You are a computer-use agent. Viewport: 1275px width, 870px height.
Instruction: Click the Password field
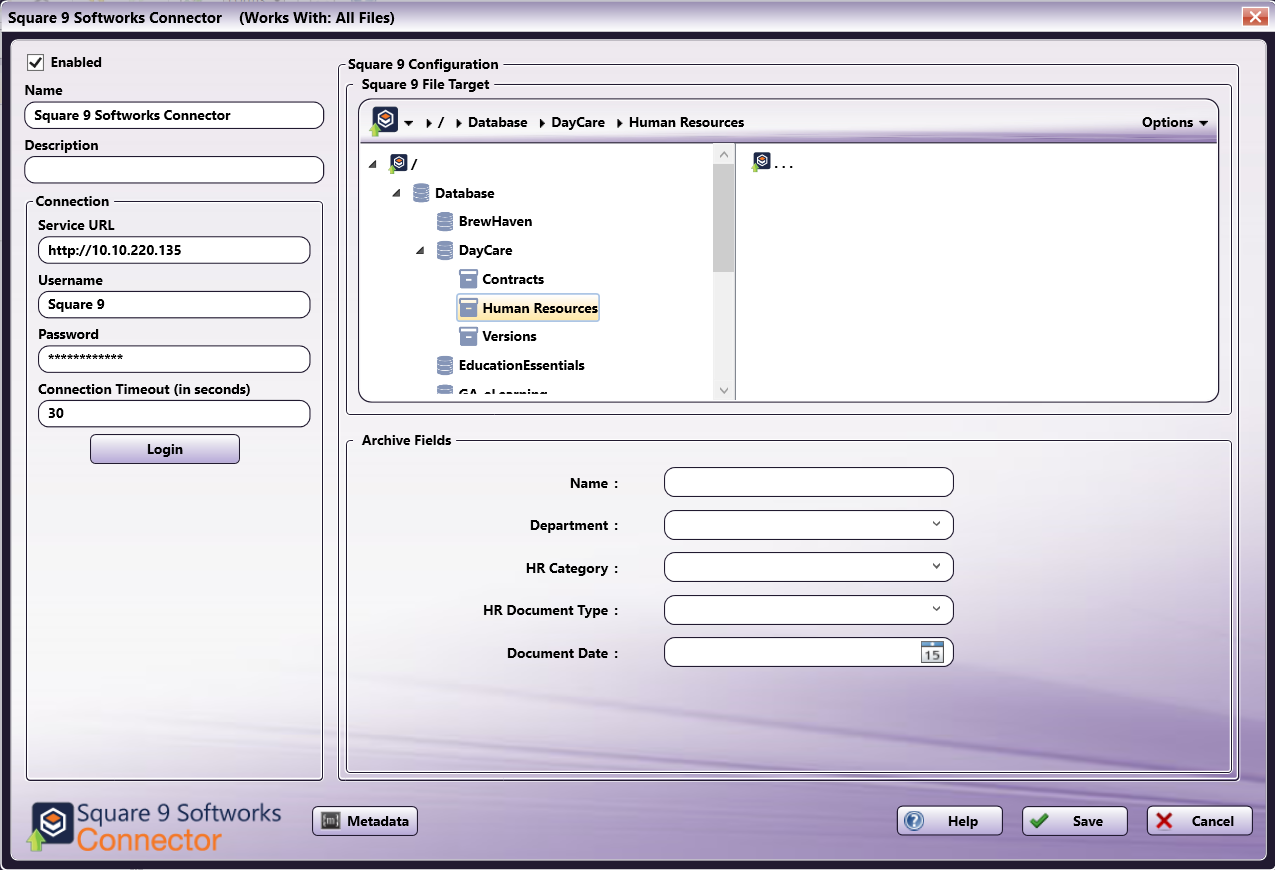click(x=174, y=359)
